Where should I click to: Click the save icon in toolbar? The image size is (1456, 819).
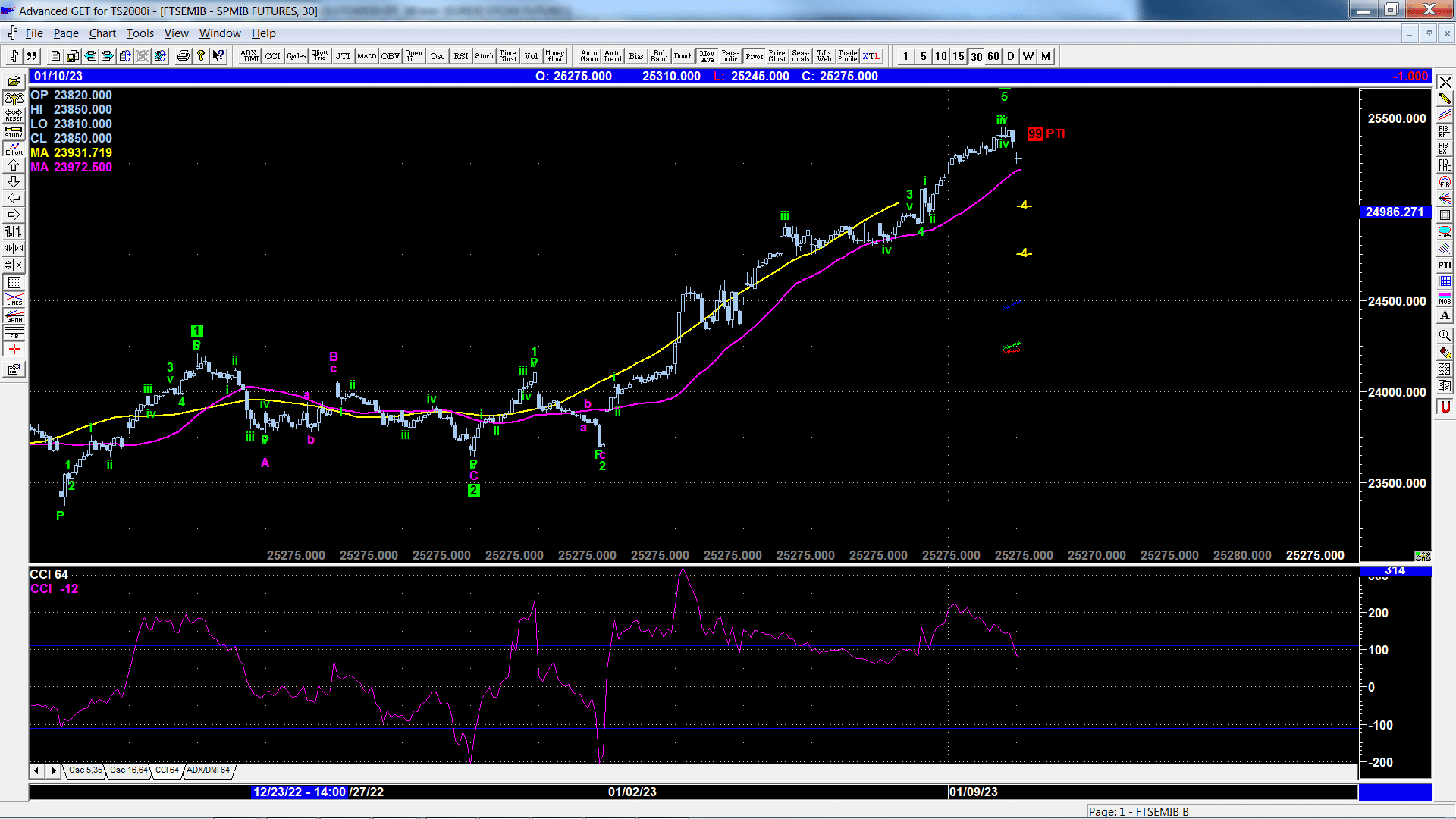[x=73, y=56]
